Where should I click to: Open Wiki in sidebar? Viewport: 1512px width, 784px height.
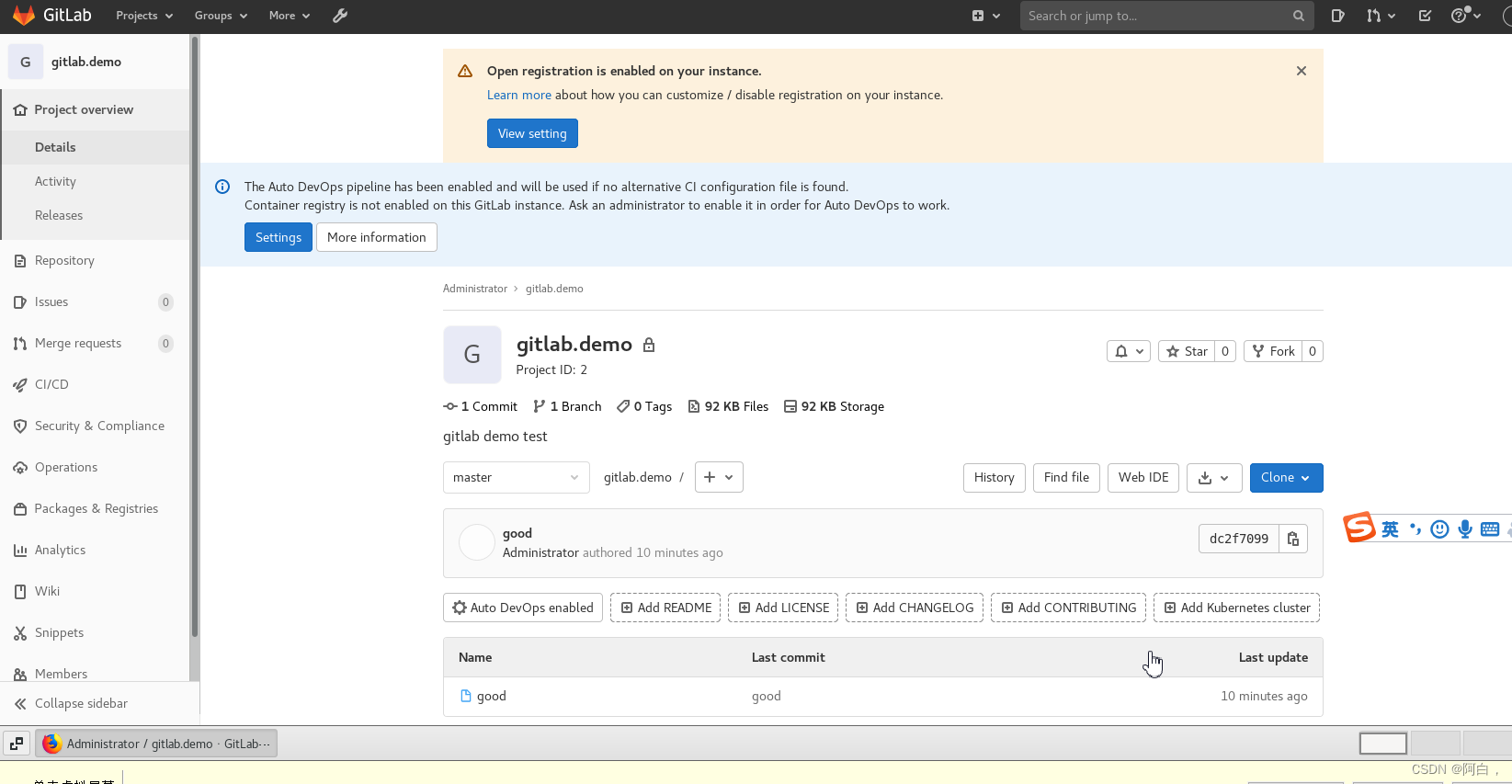(x=96, y=591)
